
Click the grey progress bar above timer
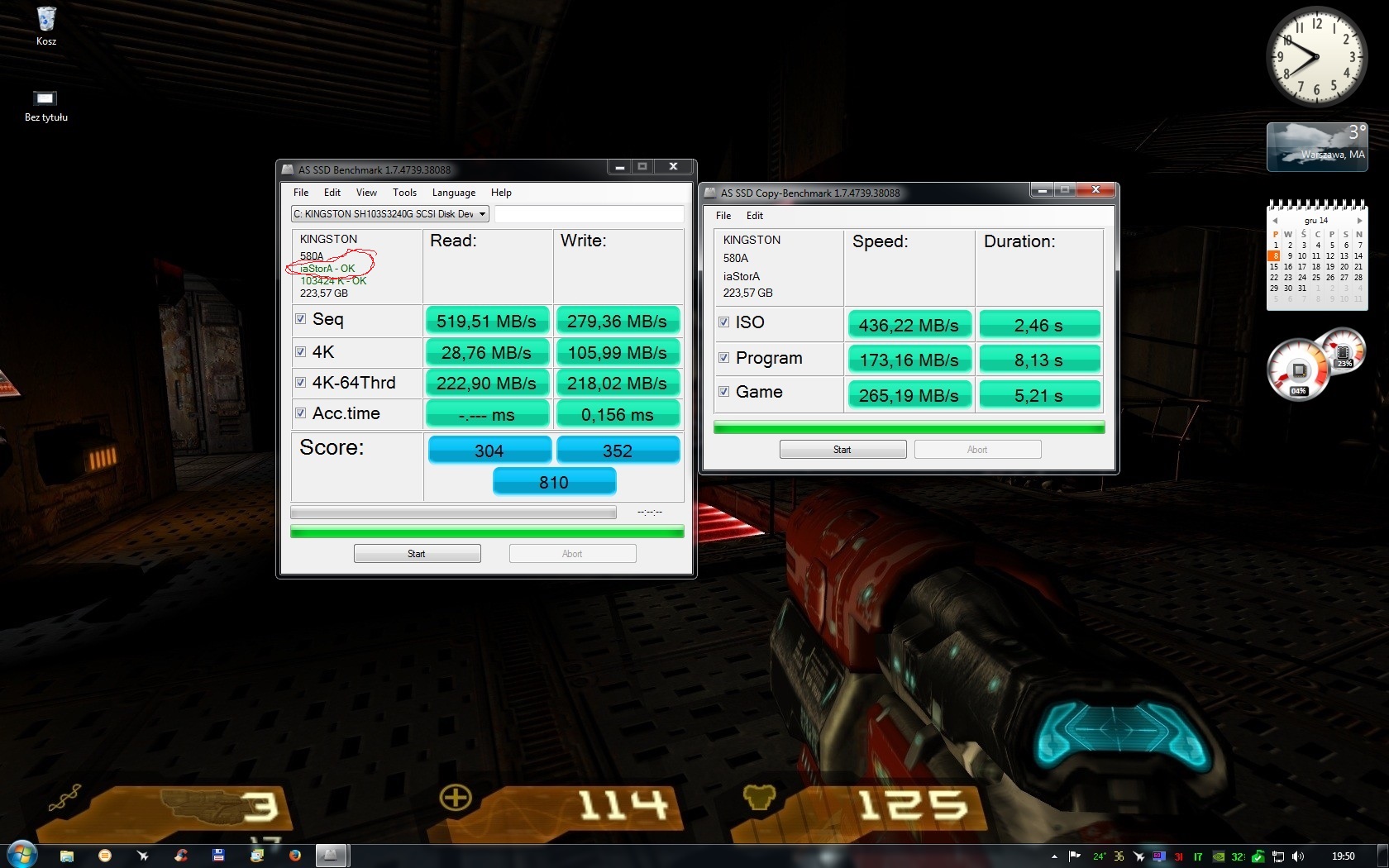[453, 513]
